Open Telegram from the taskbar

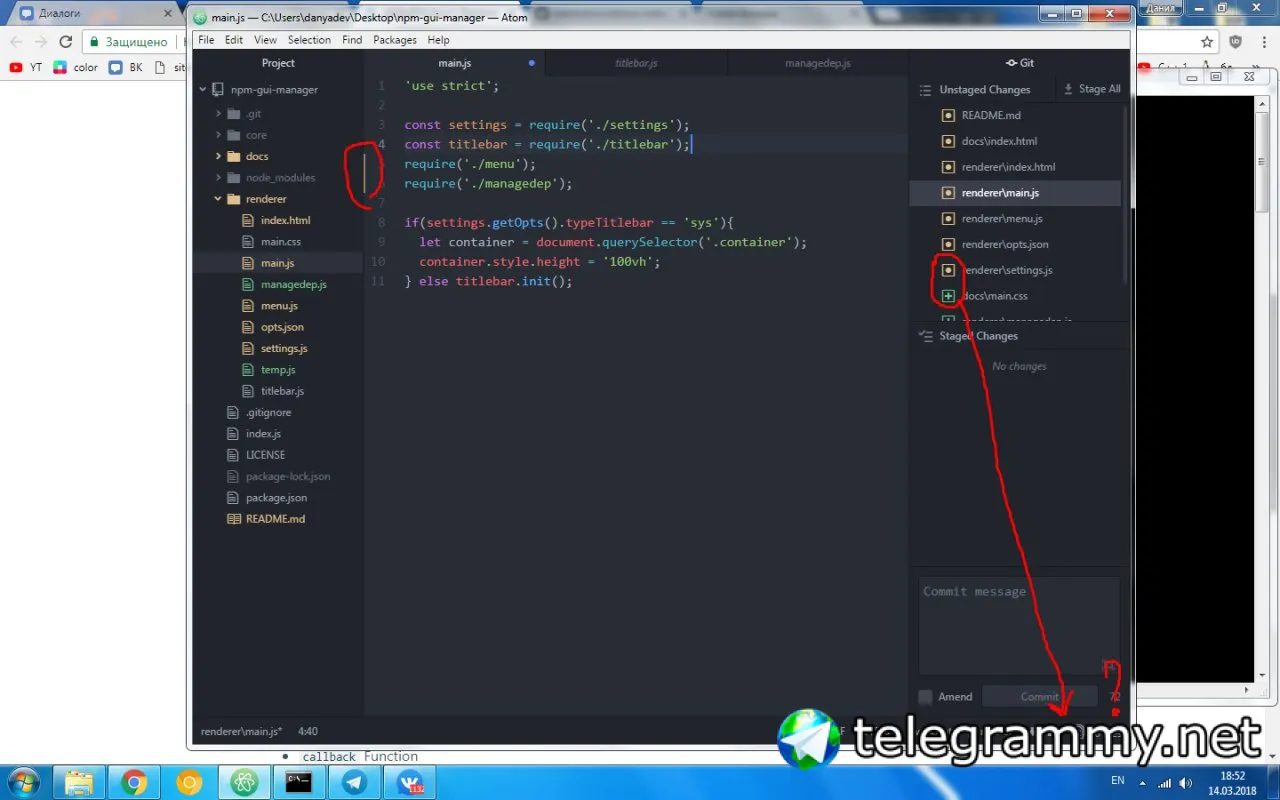point(353,782)
